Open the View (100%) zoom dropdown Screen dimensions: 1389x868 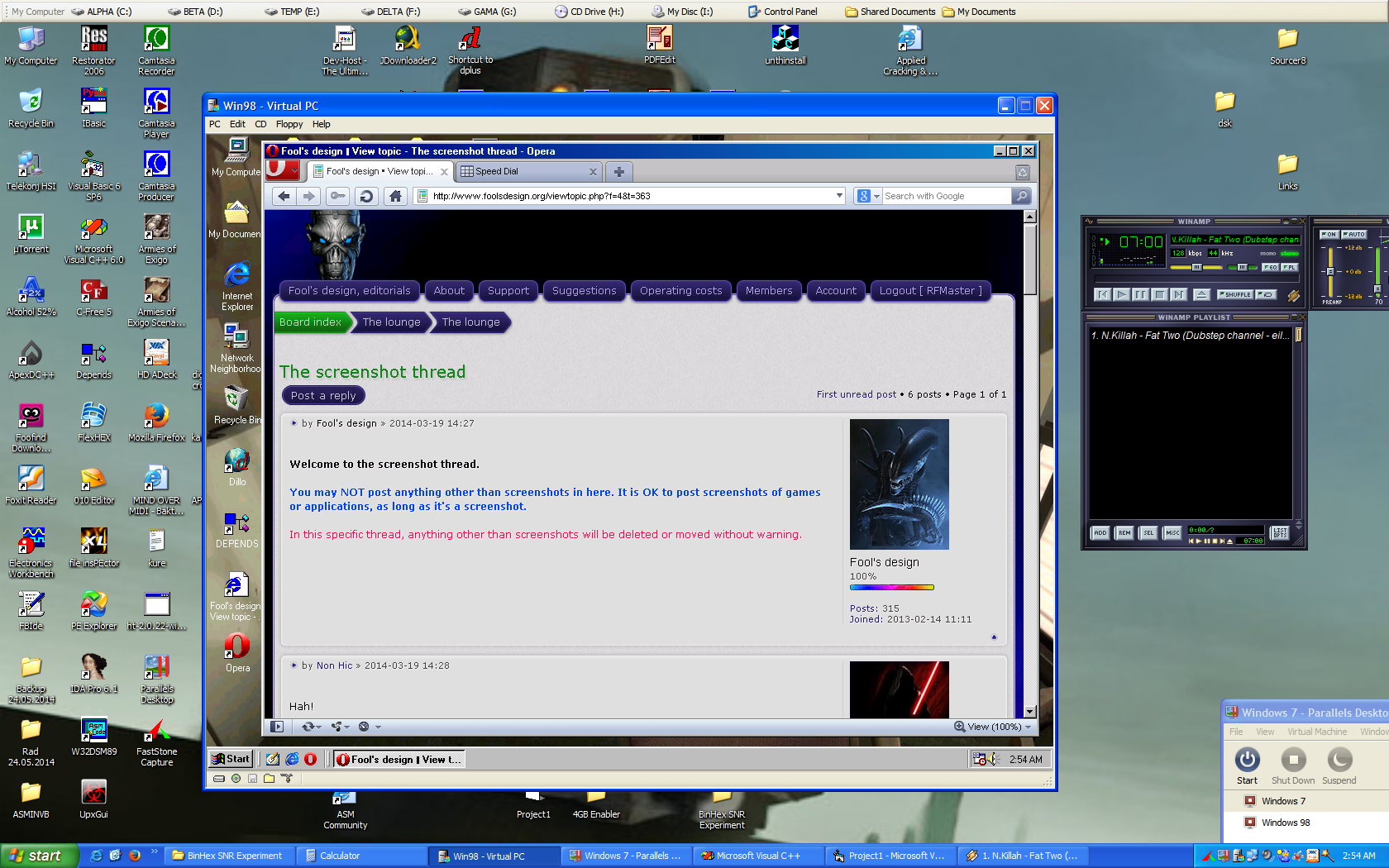pyautogui.click(x=992, y=727)
